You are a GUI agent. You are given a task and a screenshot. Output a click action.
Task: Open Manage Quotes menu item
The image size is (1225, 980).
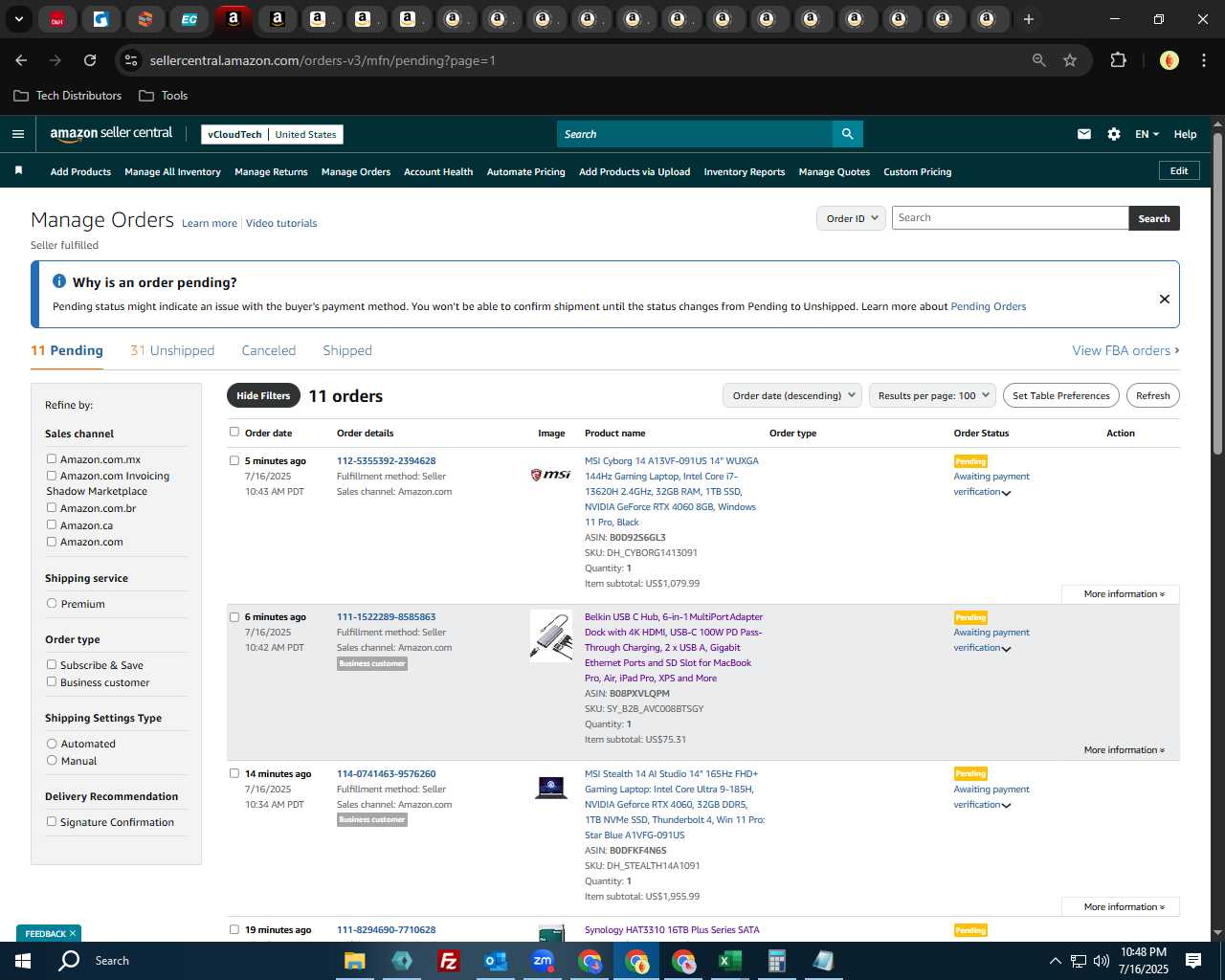(835, 172)
